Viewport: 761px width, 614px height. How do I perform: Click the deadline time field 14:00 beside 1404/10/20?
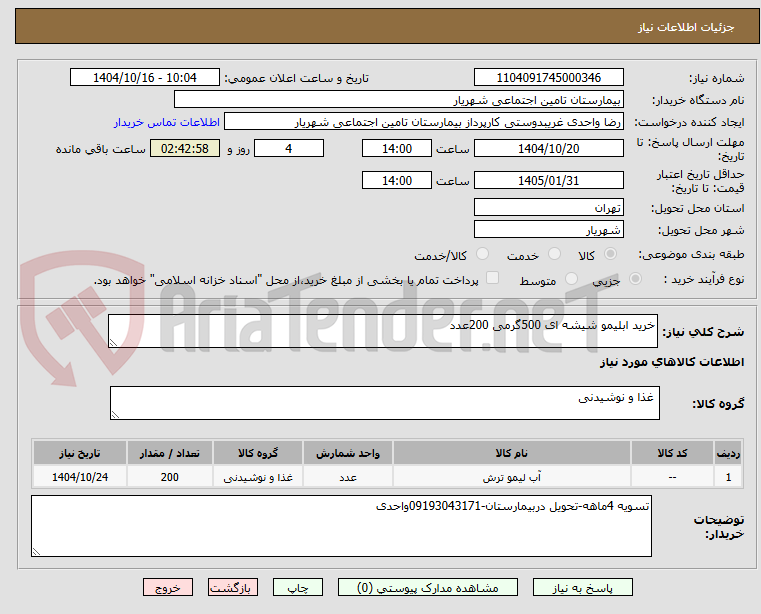397,149
